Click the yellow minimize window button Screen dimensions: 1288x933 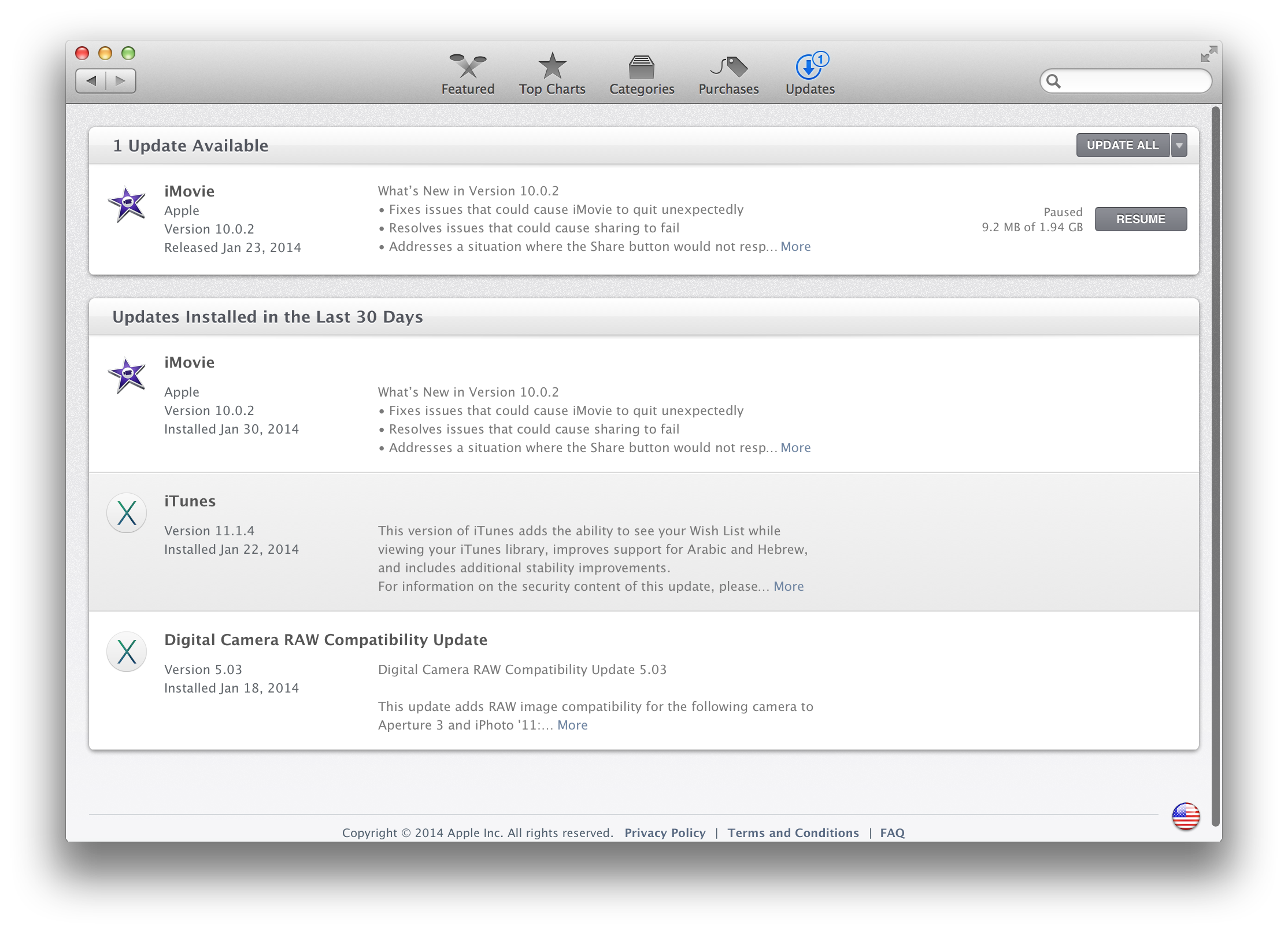105,53
